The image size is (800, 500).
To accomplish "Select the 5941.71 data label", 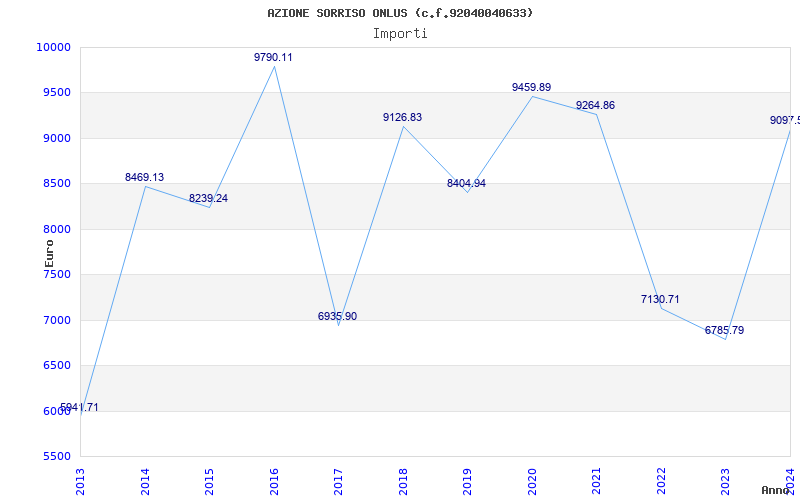I will point(79,407).
